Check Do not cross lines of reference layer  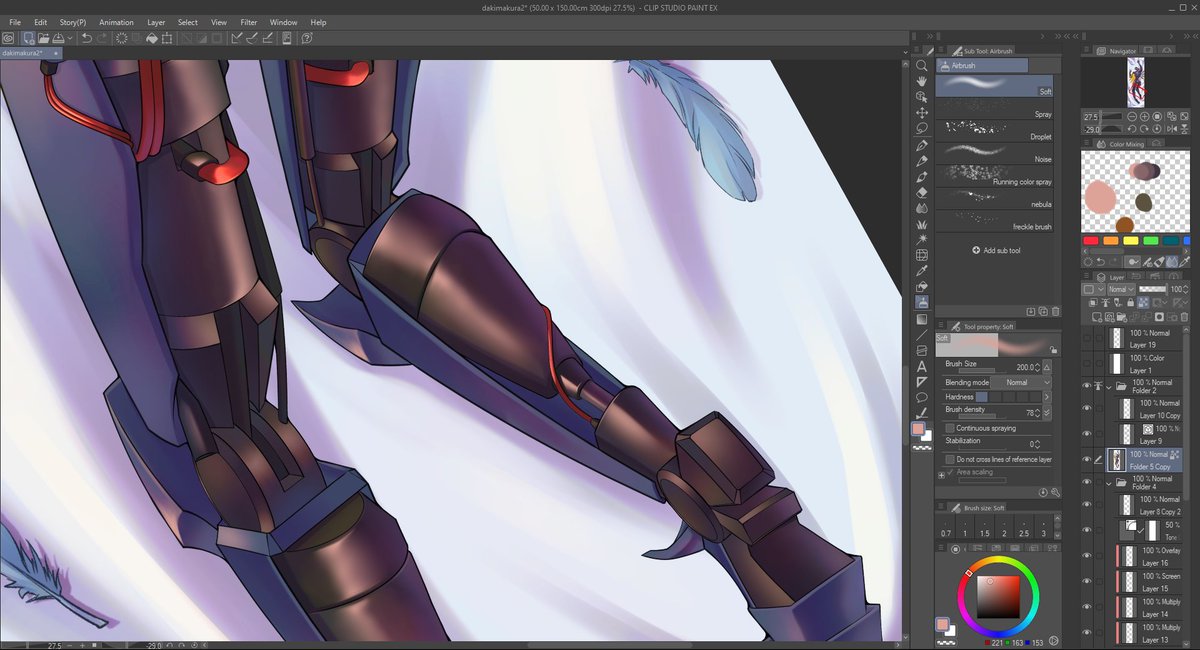(x=949, y=458)
